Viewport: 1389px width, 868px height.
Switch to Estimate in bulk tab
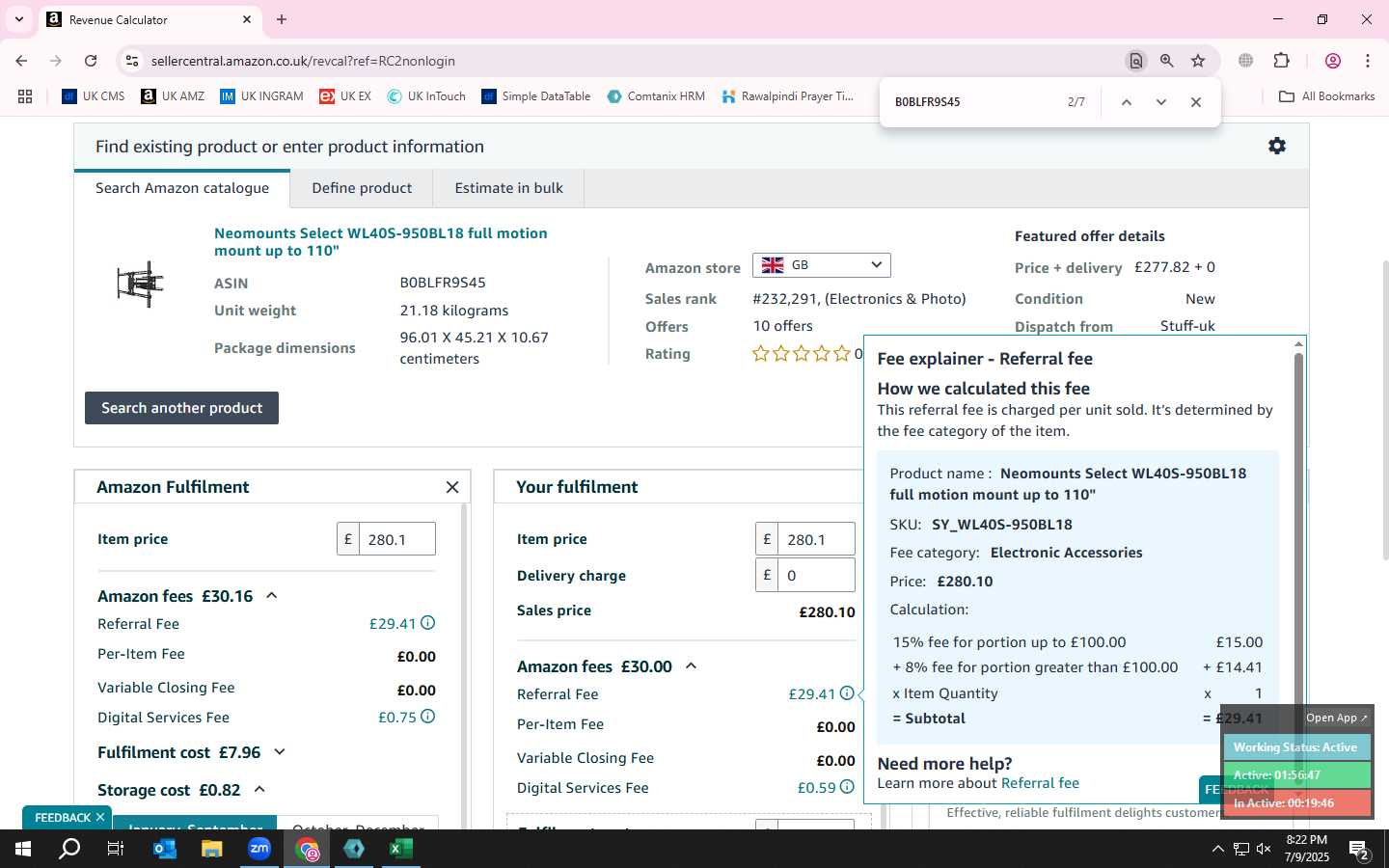point(508,188)
